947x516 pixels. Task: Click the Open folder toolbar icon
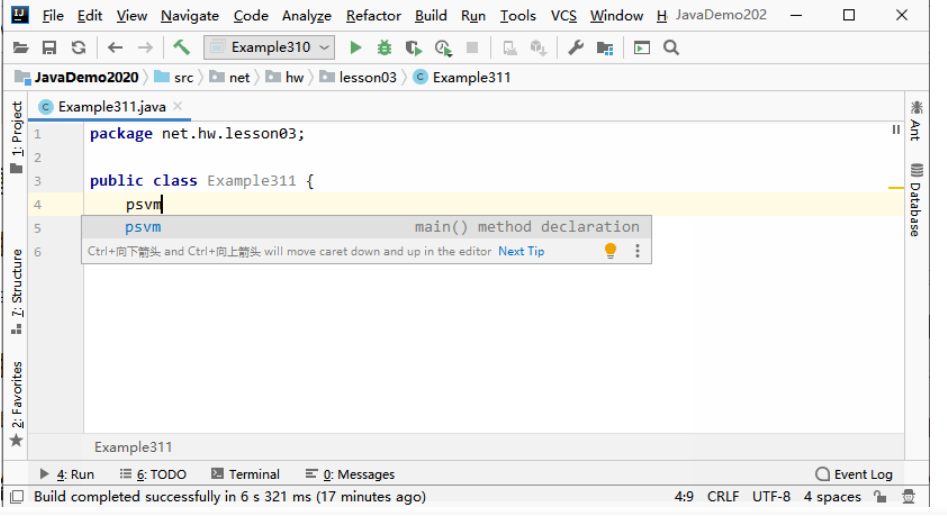[x=21, y=47]
